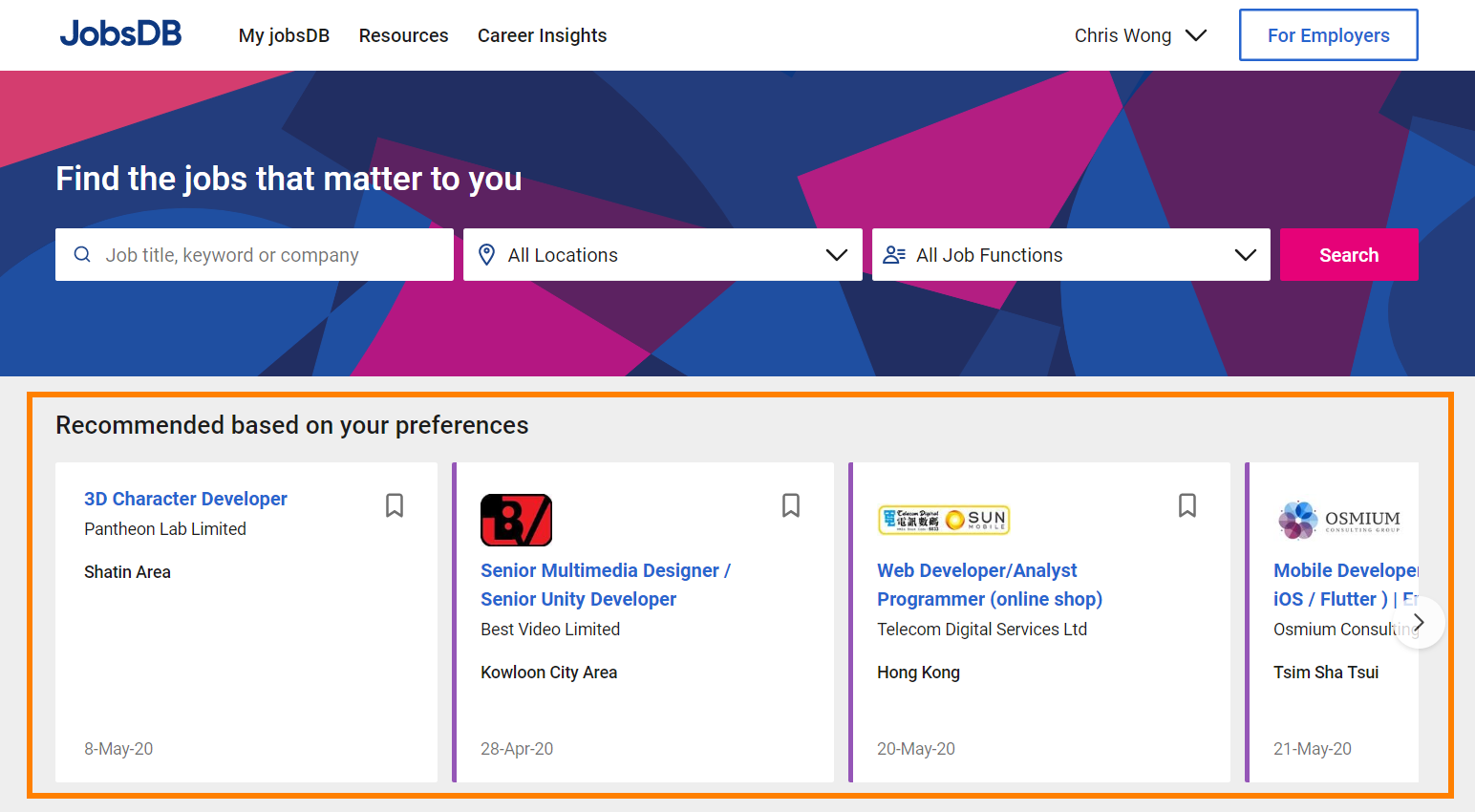
Task: Go to Career Insights
Action: [x=542, y=35]
